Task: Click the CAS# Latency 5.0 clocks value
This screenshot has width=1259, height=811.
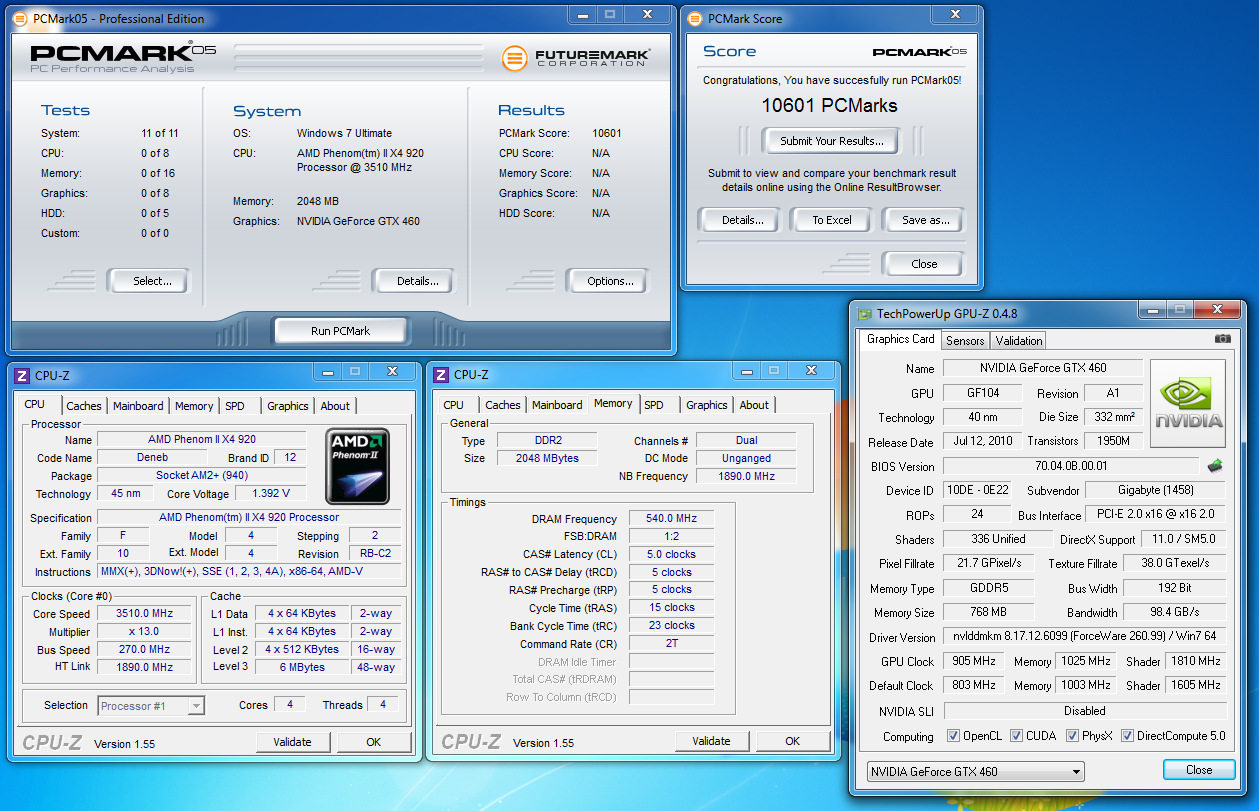Action: [x=671, y=554]
